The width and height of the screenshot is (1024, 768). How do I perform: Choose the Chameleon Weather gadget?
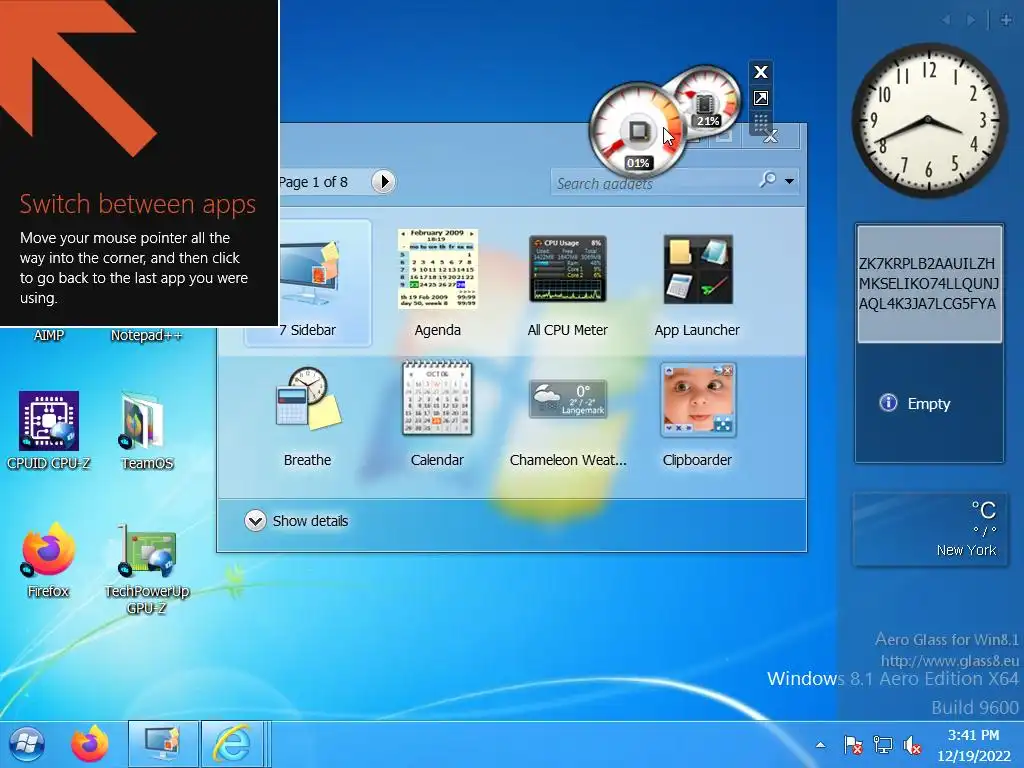tap(568, 398)
